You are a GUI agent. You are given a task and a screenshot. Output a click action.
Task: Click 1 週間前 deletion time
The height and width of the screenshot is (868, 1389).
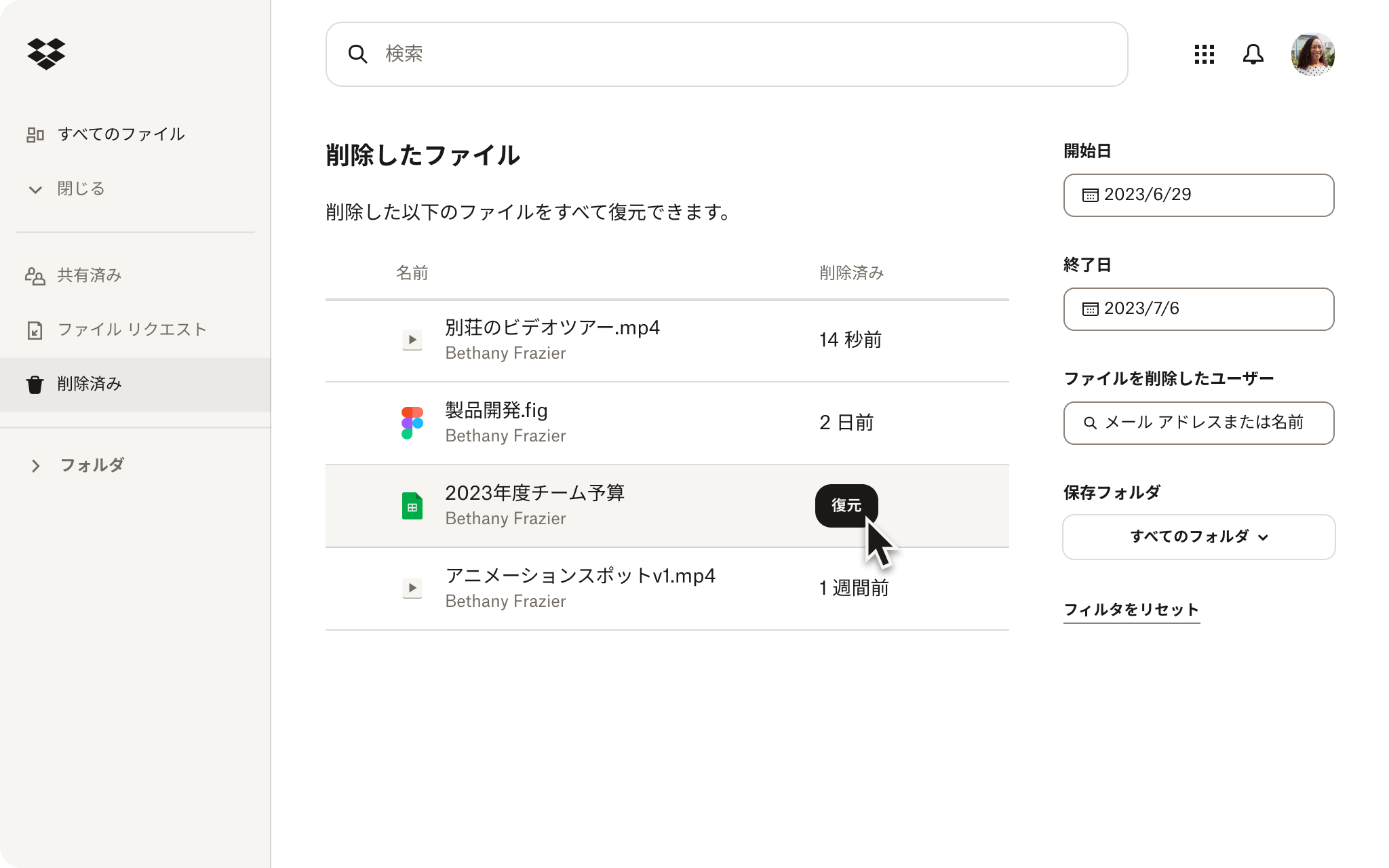pos(853,587)
